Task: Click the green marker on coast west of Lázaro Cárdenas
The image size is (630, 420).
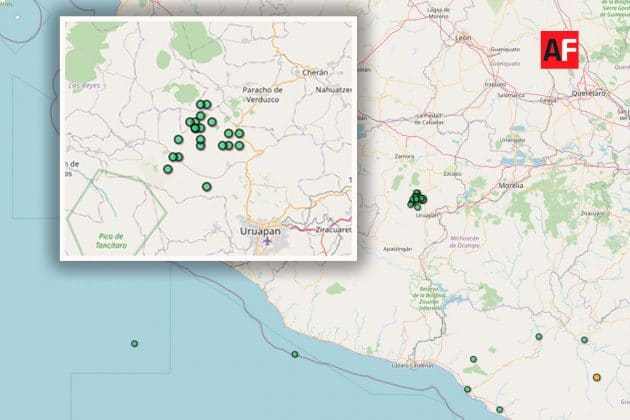Action: [295, 355]
